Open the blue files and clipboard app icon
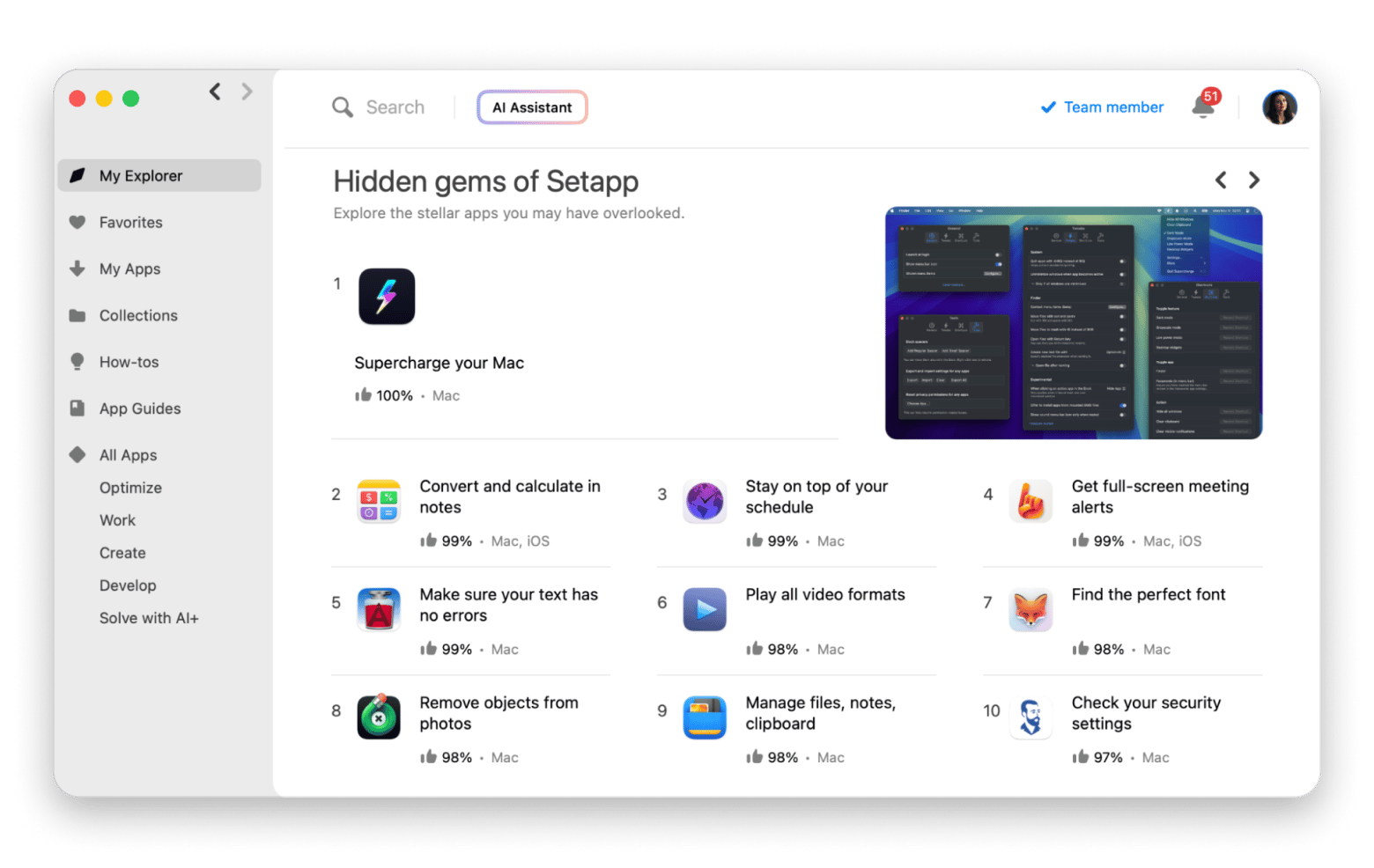Viewport: 1374px width, 868px height. coord(705,717)
